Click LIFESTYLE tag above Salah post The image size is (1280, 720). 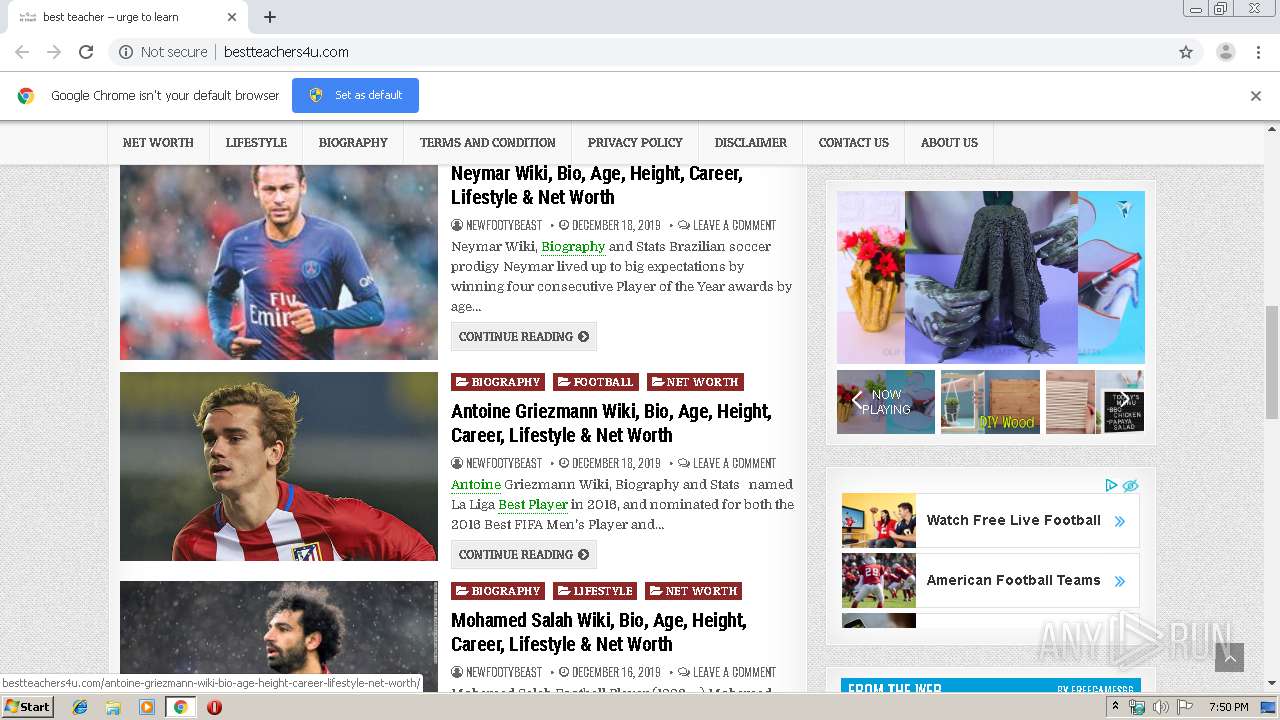[x=595, y=591]
